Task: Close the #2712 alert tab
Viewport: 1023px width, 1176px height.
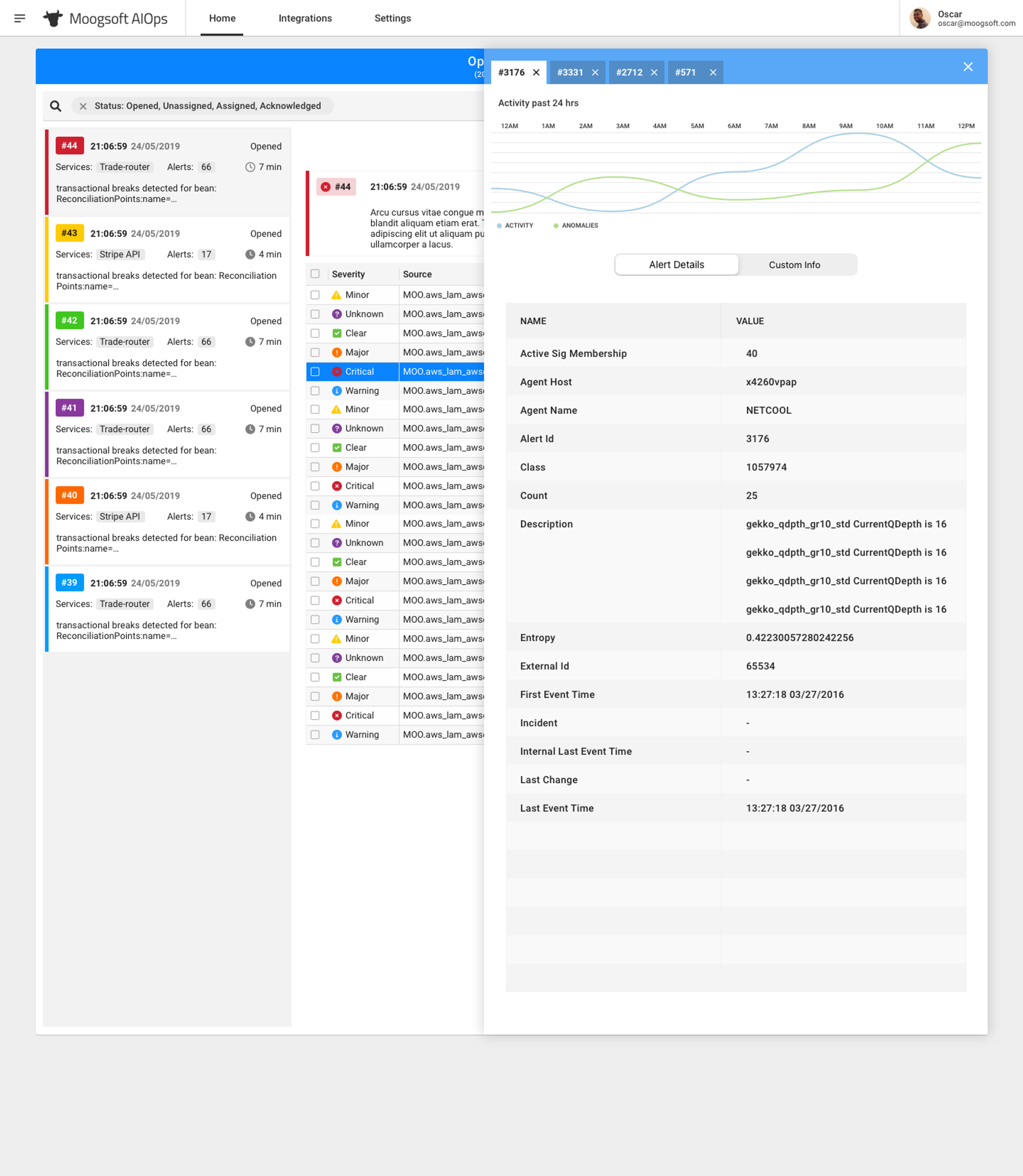Action: [x=654, y=73]
